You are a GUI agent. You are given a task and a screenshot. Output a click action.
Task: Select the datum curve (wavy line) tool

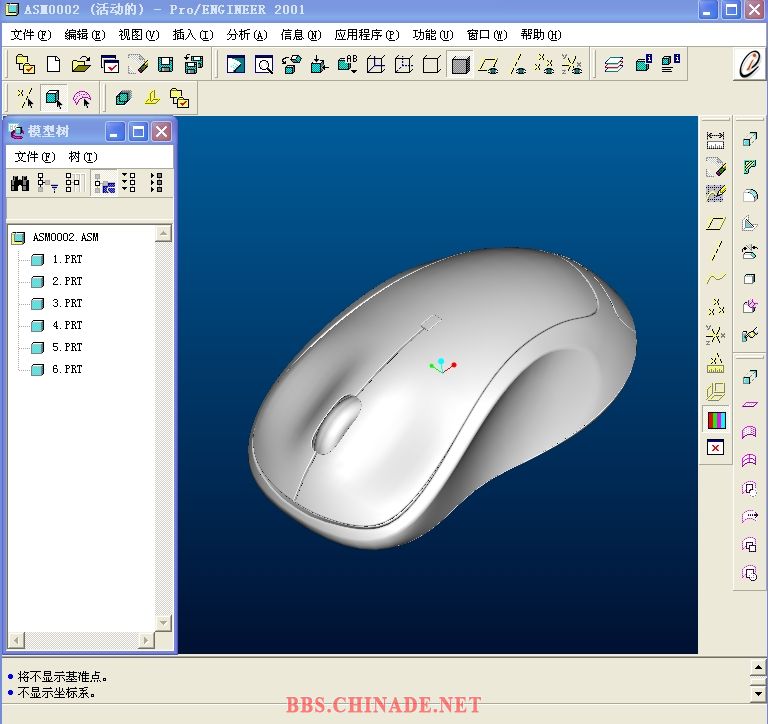pyautogui.click(x=715, y=280)
